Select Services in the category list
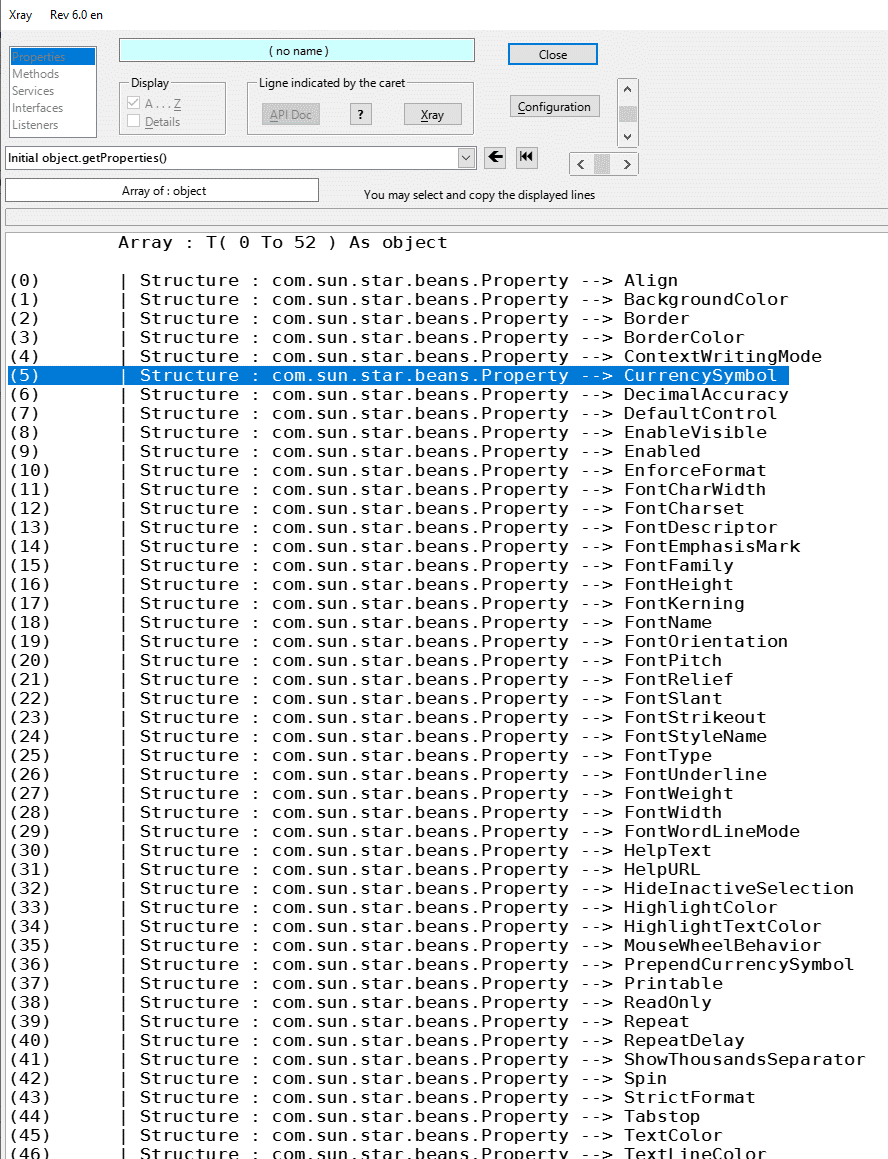The height and width of the screenshot is (1159, 888). 34,91
